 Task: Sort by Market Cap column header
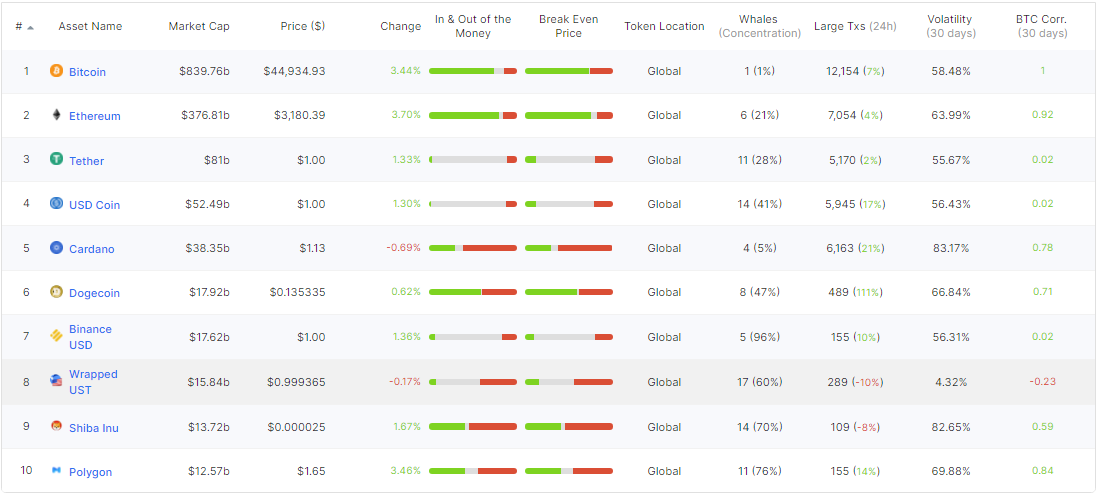[199, 26]
